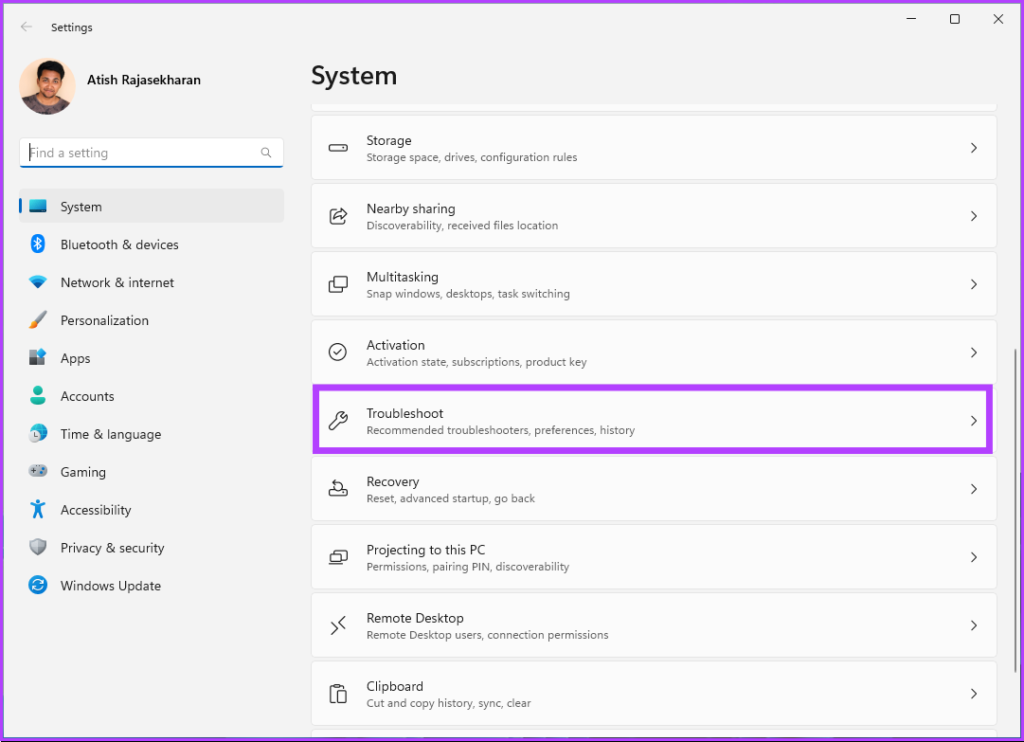
Task: Open Accounts settings category
Action: 87,396
